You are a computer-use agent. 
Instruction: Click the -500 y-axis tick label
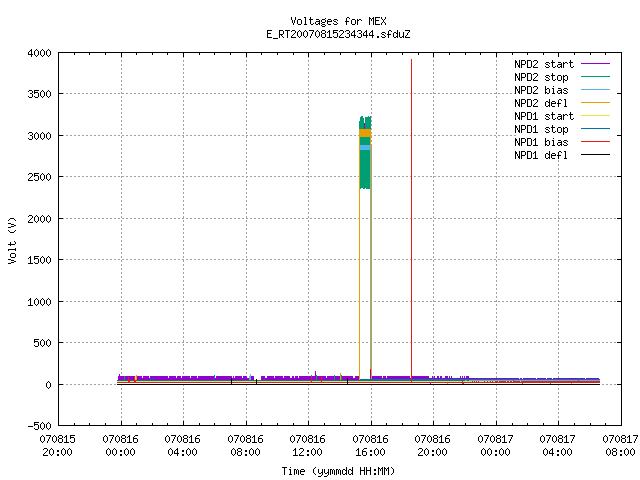click(x=39, y=426)
